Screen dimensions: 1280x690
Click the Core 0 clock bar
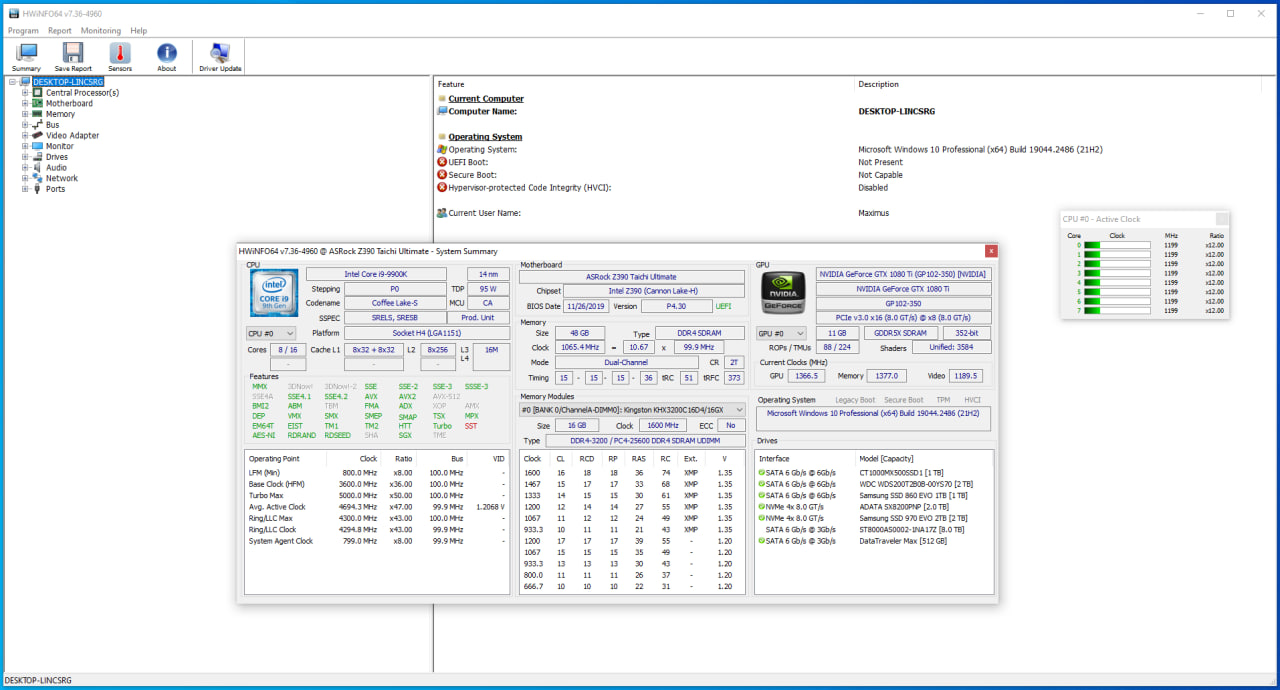click(x=1117, y=245)
